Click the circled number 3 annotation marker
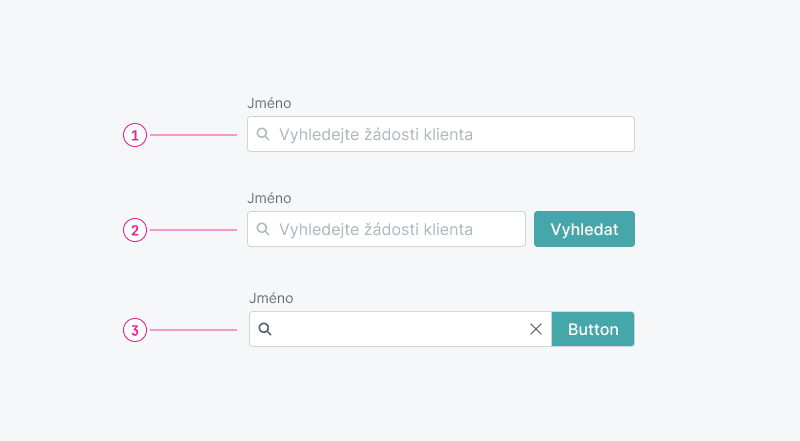 pyautogui.click(x=135, y=329)
